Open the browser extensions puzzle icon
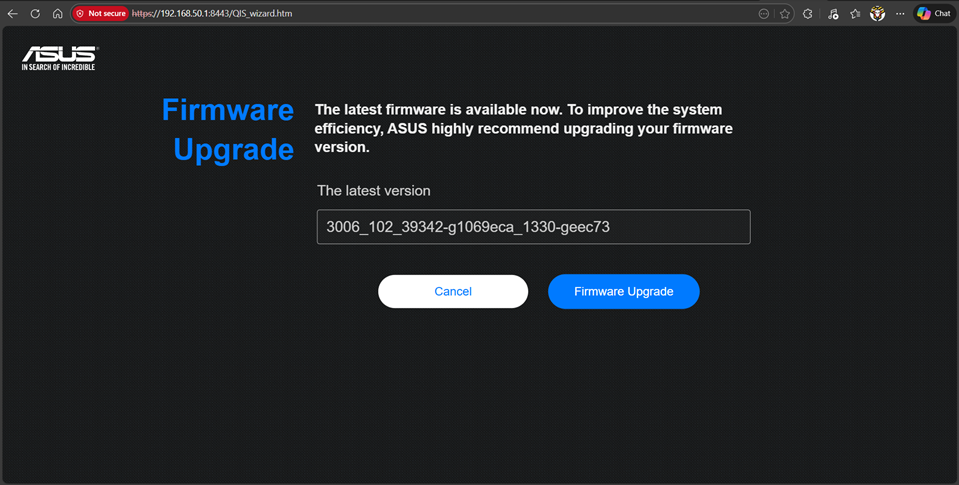This screenshot has width=959, height=485. click(x=808, y=14)
